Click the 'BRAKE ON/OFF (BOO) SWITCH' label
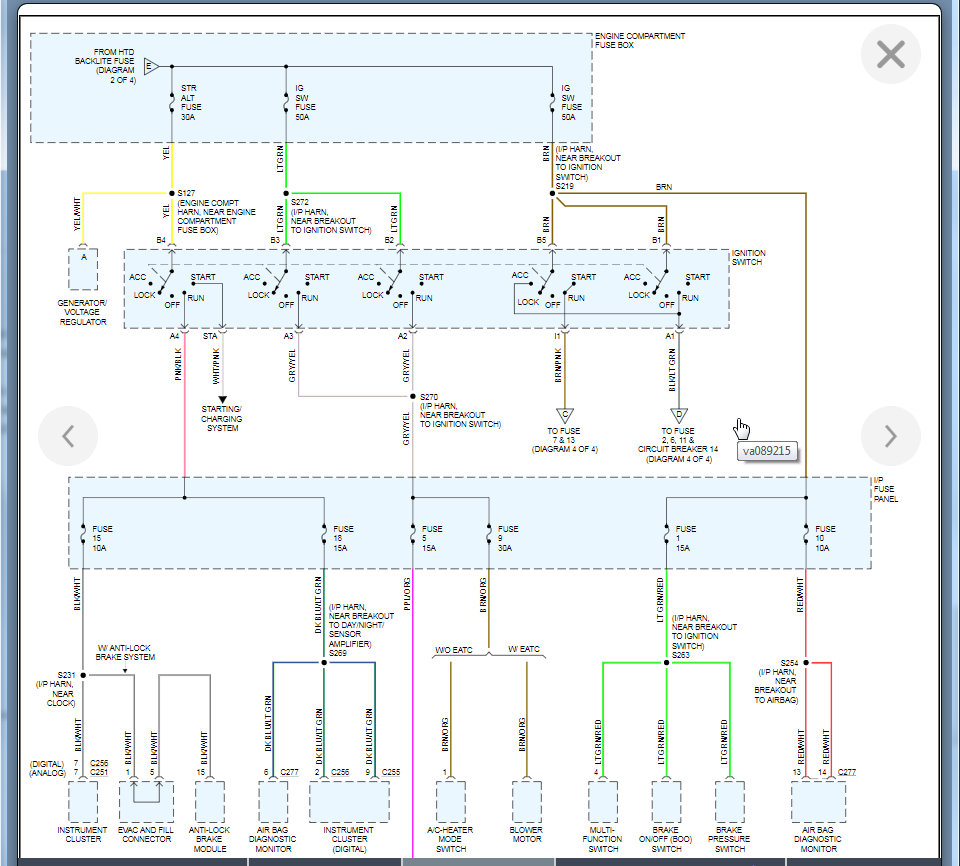Screen dimensions: 960x866 click(x=666, y=839)
